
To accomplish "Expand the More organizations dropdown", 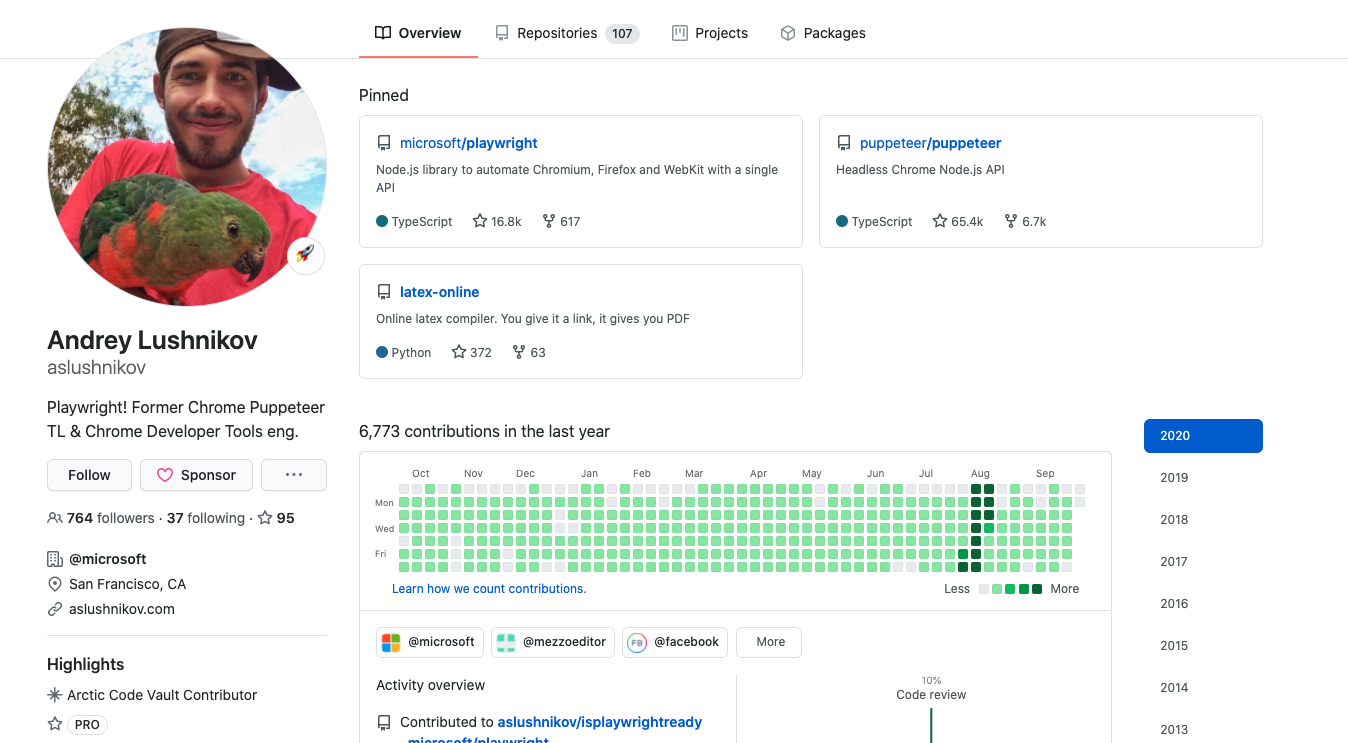I will tap(770, 642).
